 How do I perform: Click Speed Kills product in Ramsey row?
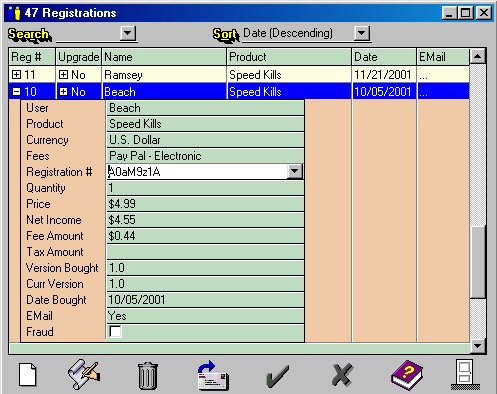click(x=289, y=75)
